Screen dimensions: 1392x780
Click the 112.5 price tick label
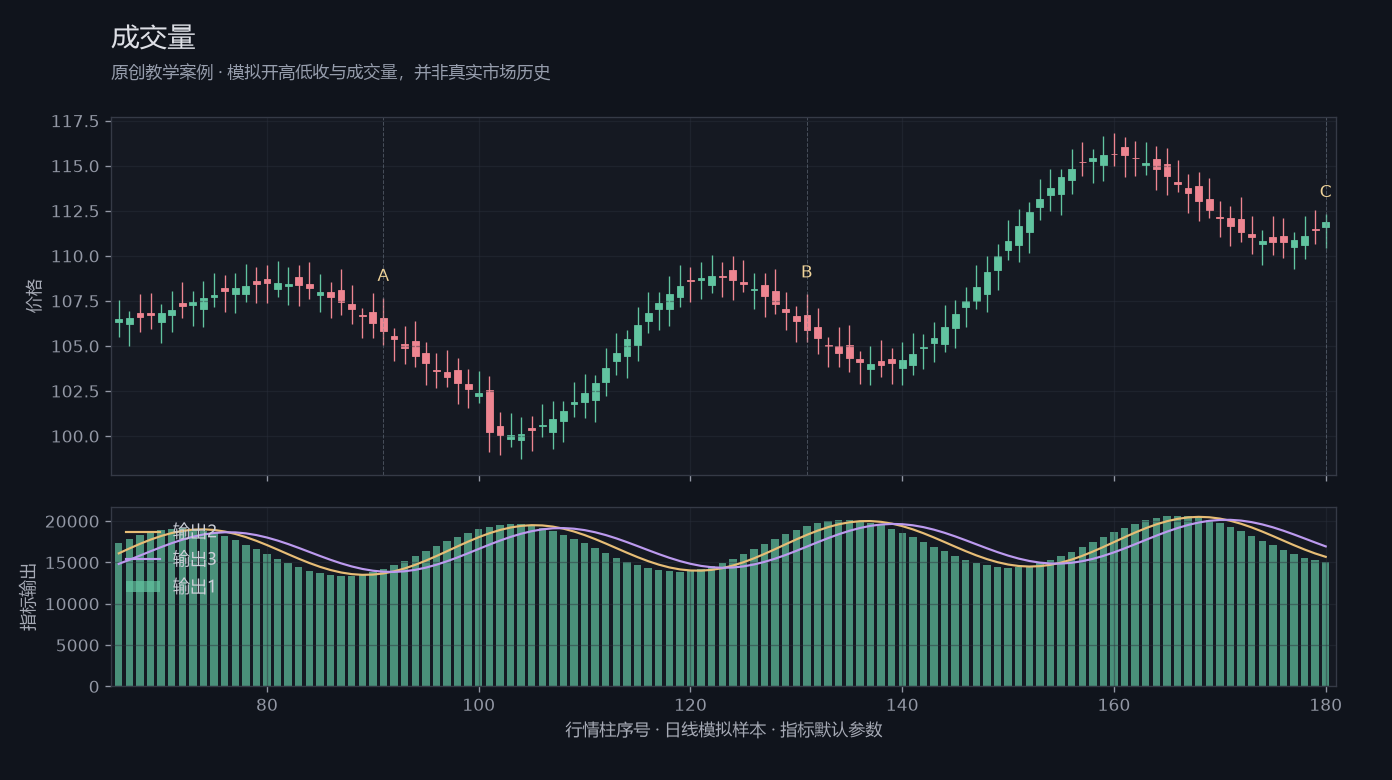(x=75, y=211)
